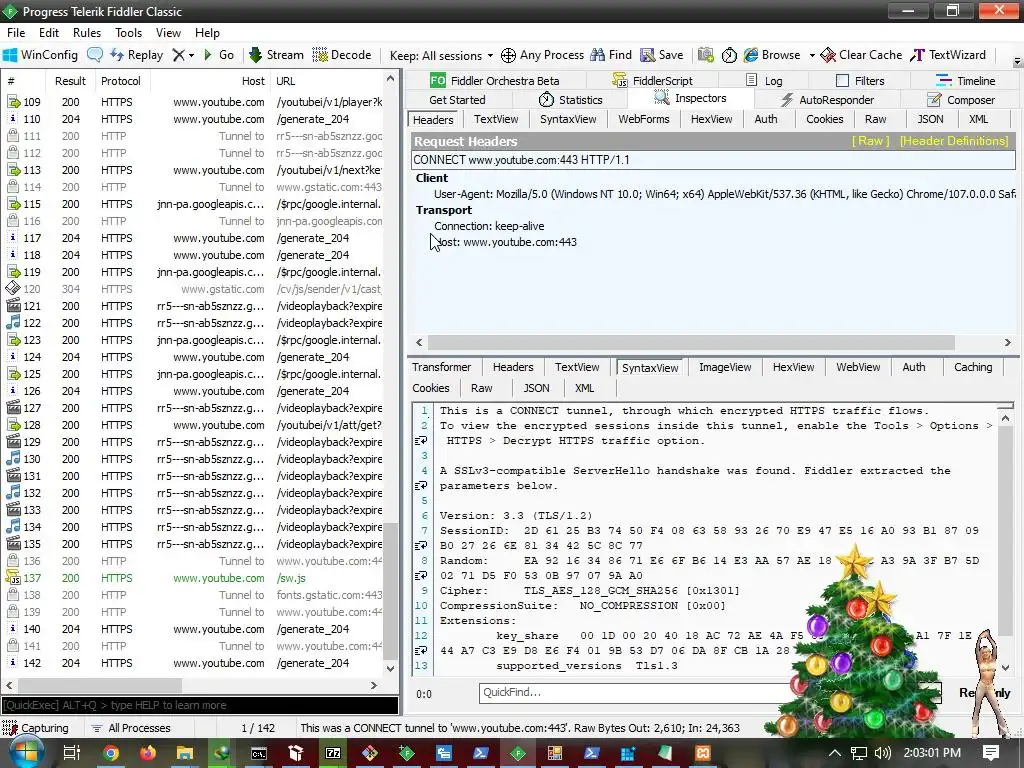This screenshot has height=768, width=1024.
Task: Open the Get Started tab
Action: pyautogui.click(x=457, y=100)
